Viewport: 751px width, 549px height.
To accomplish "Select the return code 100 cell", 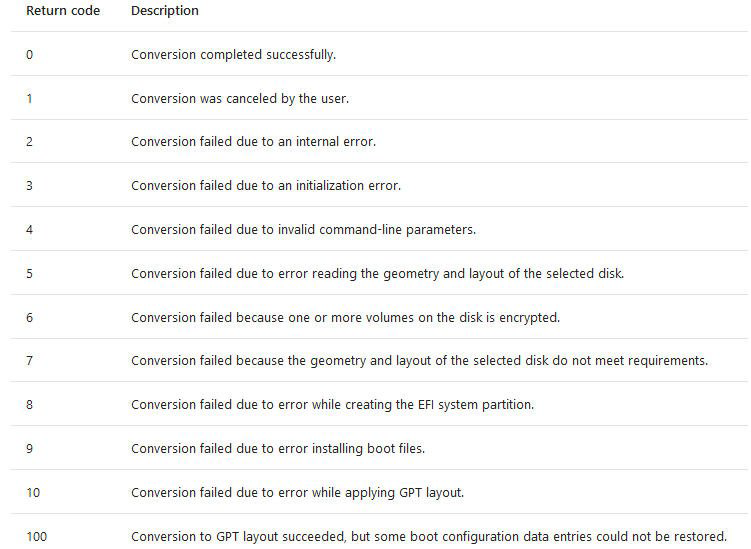I will [36, 537].
